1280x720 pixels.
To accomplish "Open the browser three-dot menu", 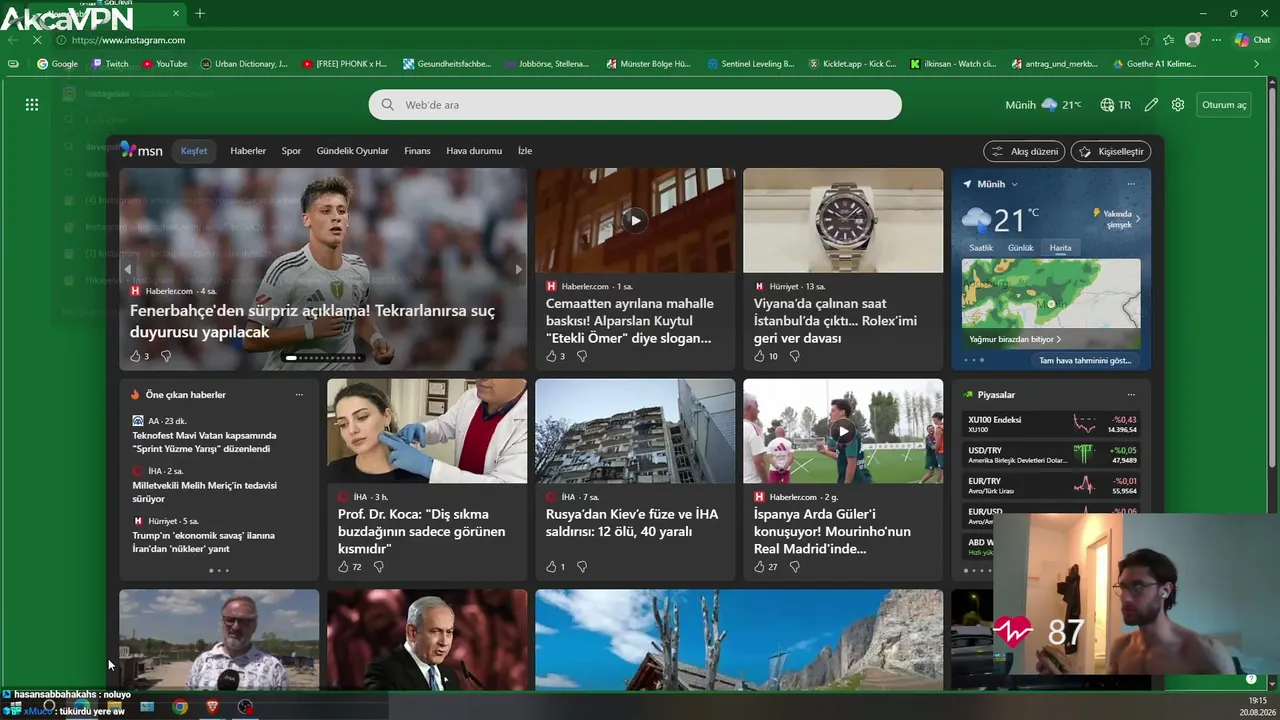I will coord(1216,40).
